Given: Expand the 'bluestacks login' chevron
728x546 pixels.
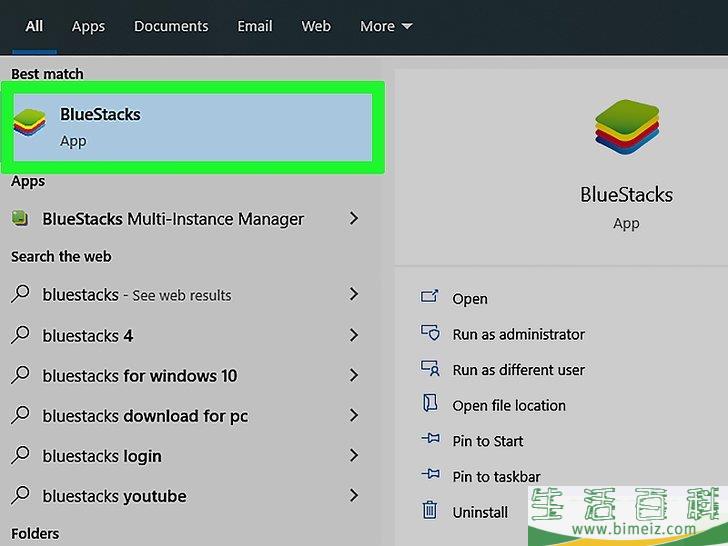Looking at the screenshot, I should (x=354, y=455).
